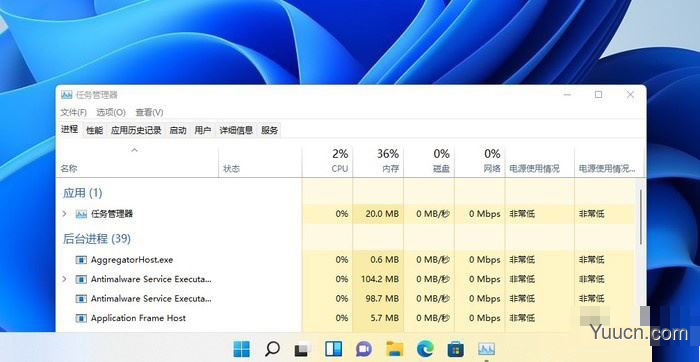This screenshot has height=362, width=700.
Task: Switch to the 详细信息 tab
Action: (236, 130)
